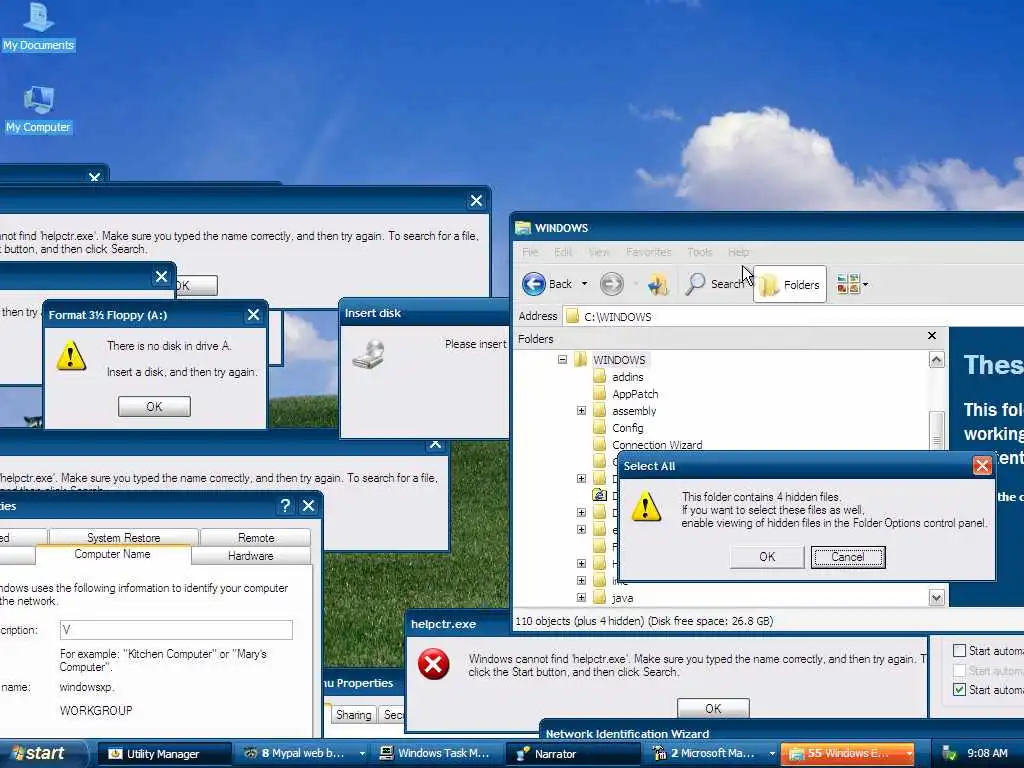The image size is (1024, 768).
Task: Toggle the Folders pane button
Action: click(x=790, y=284)
